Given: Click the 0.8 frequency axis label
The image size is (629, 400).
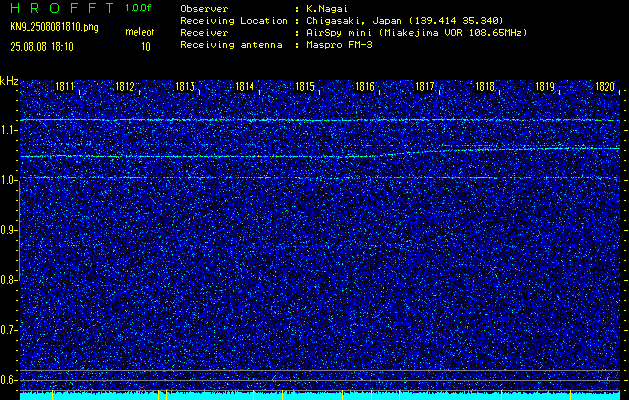Looking at the screenshot, I should tap(8, 280).
